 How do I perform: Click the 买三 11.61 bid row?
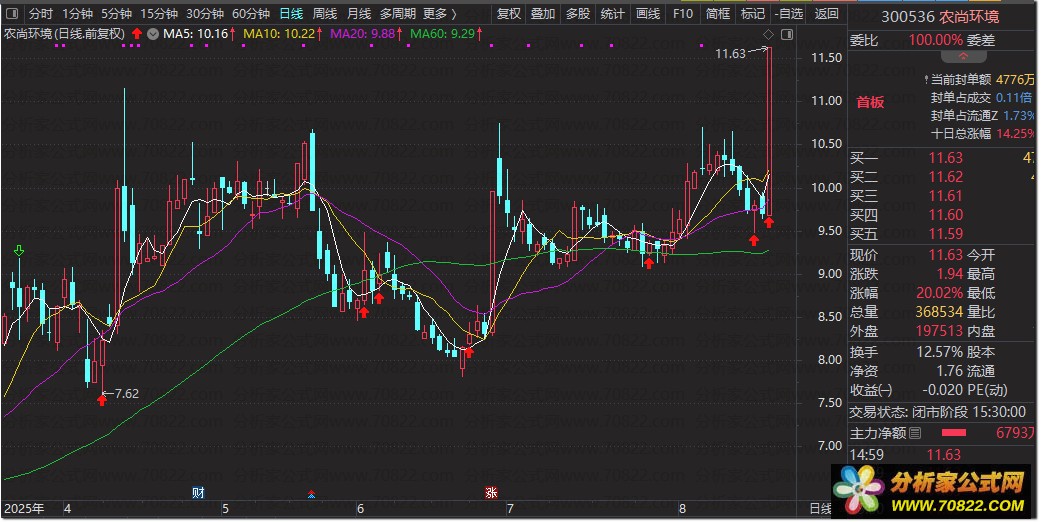[x=943, y=196]
